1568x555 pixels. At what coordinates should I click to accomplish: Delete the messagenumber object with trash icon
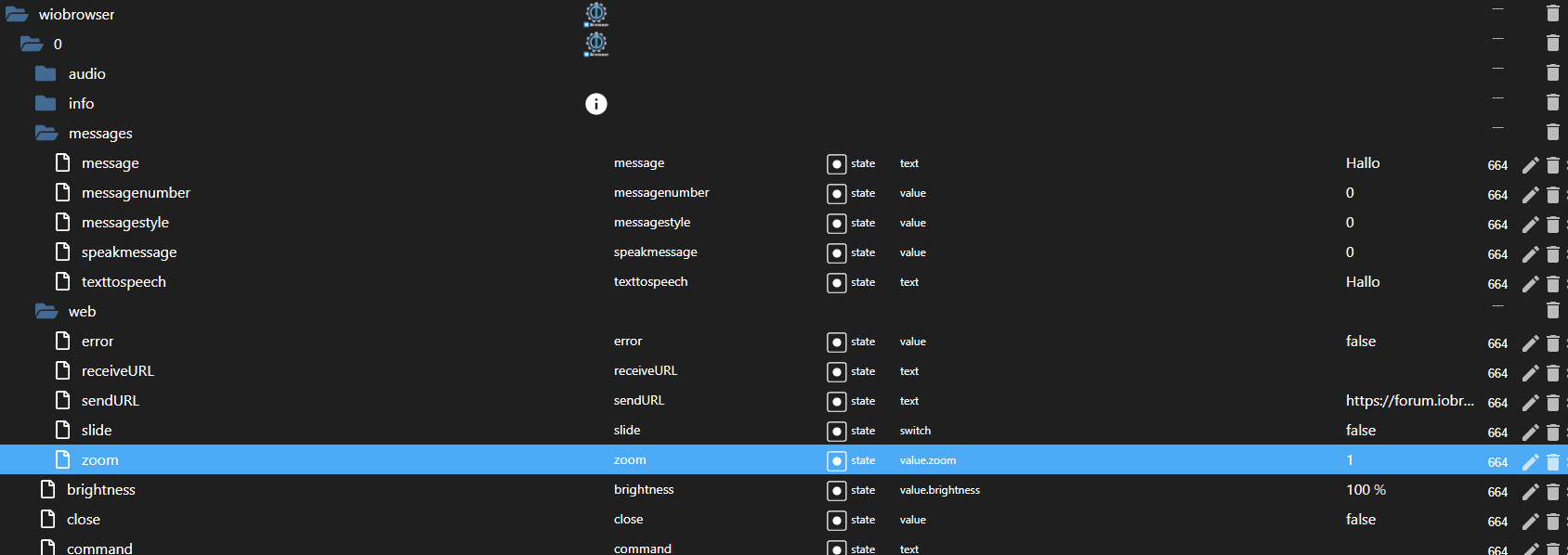pos(1552,195)
